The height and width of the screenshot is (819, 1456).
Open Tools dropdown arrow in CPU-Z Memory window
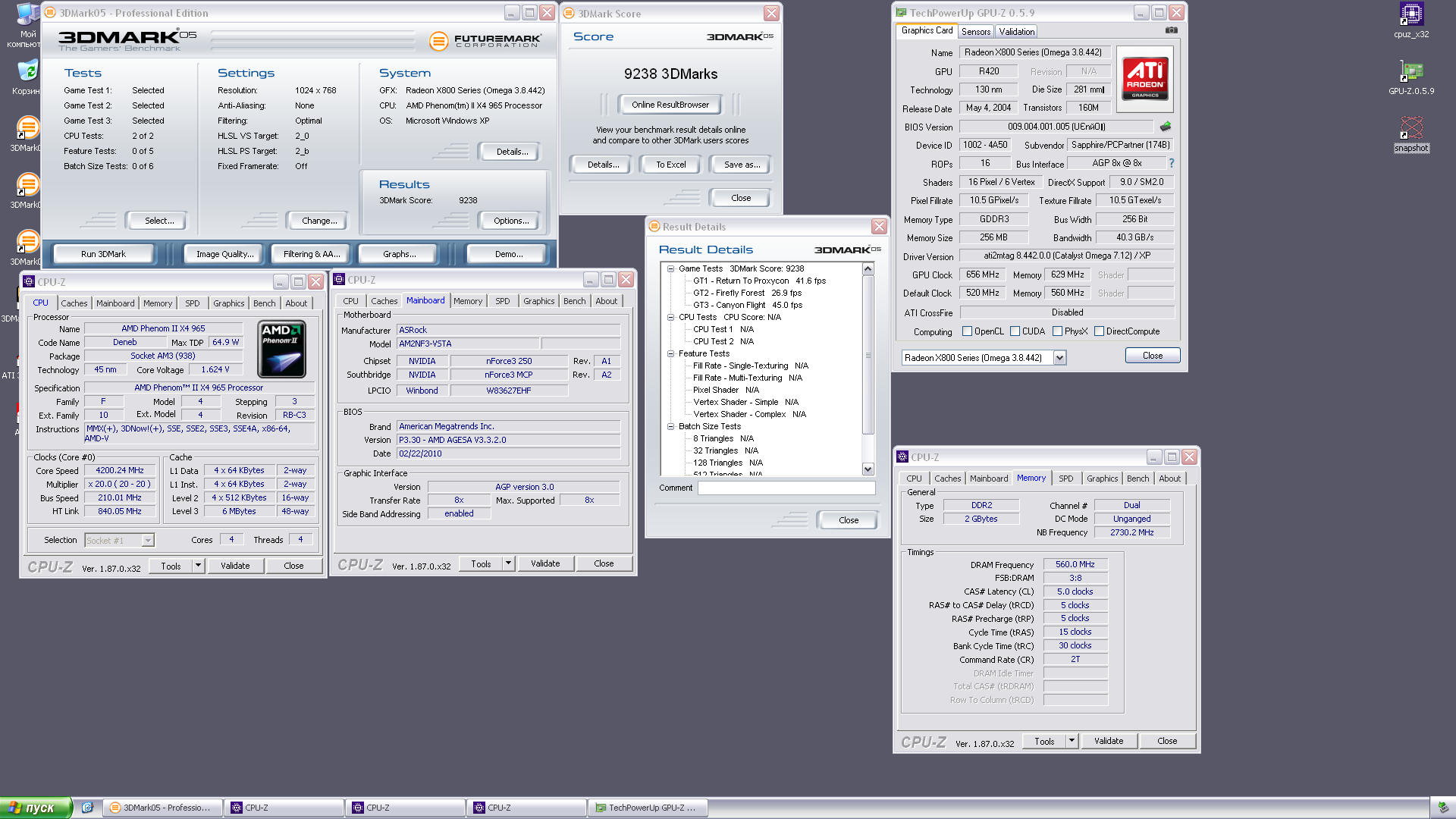tap(1072, 741)
